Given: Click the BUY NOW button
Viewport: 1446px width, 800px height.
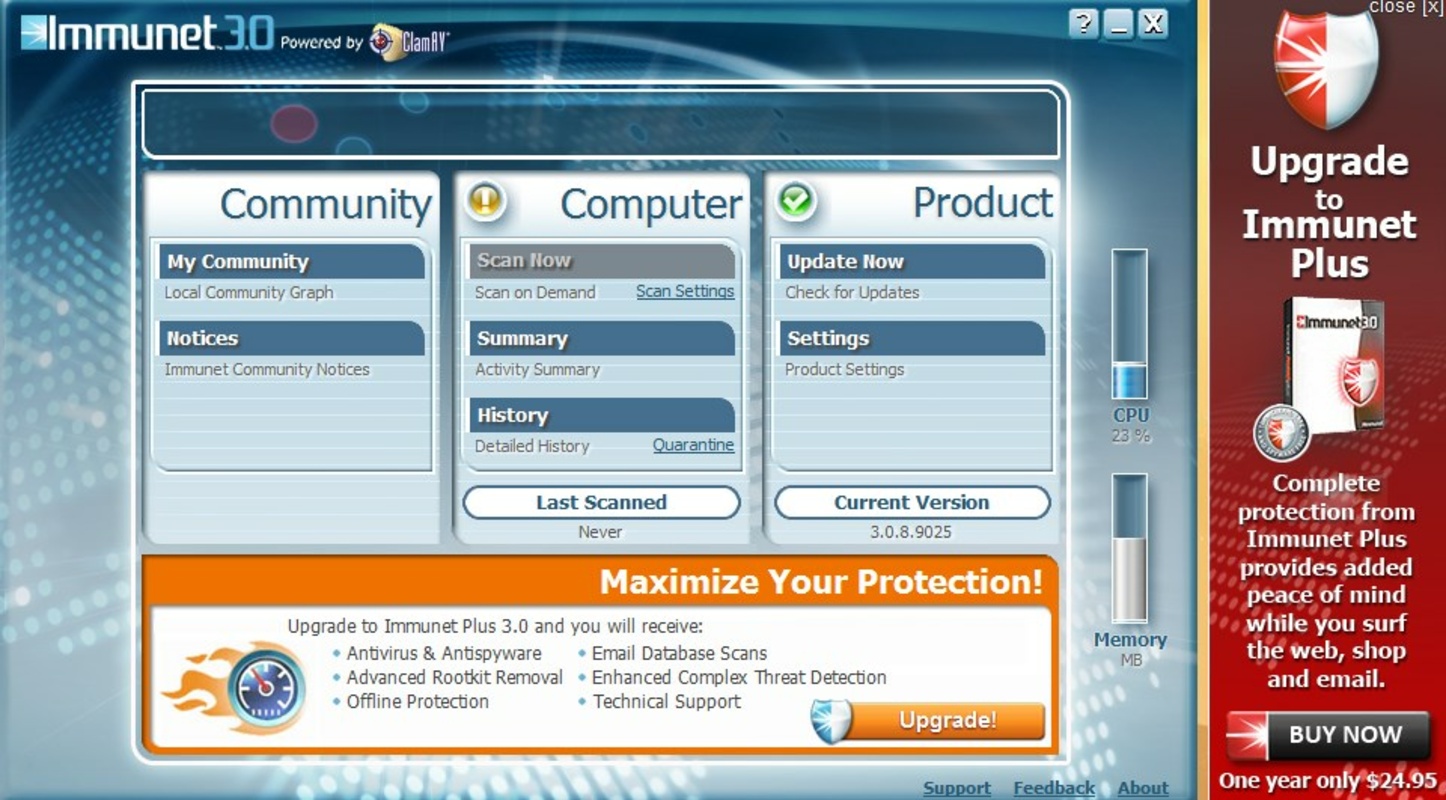Looking at the screenshot, I should (x=1328, y=736).
